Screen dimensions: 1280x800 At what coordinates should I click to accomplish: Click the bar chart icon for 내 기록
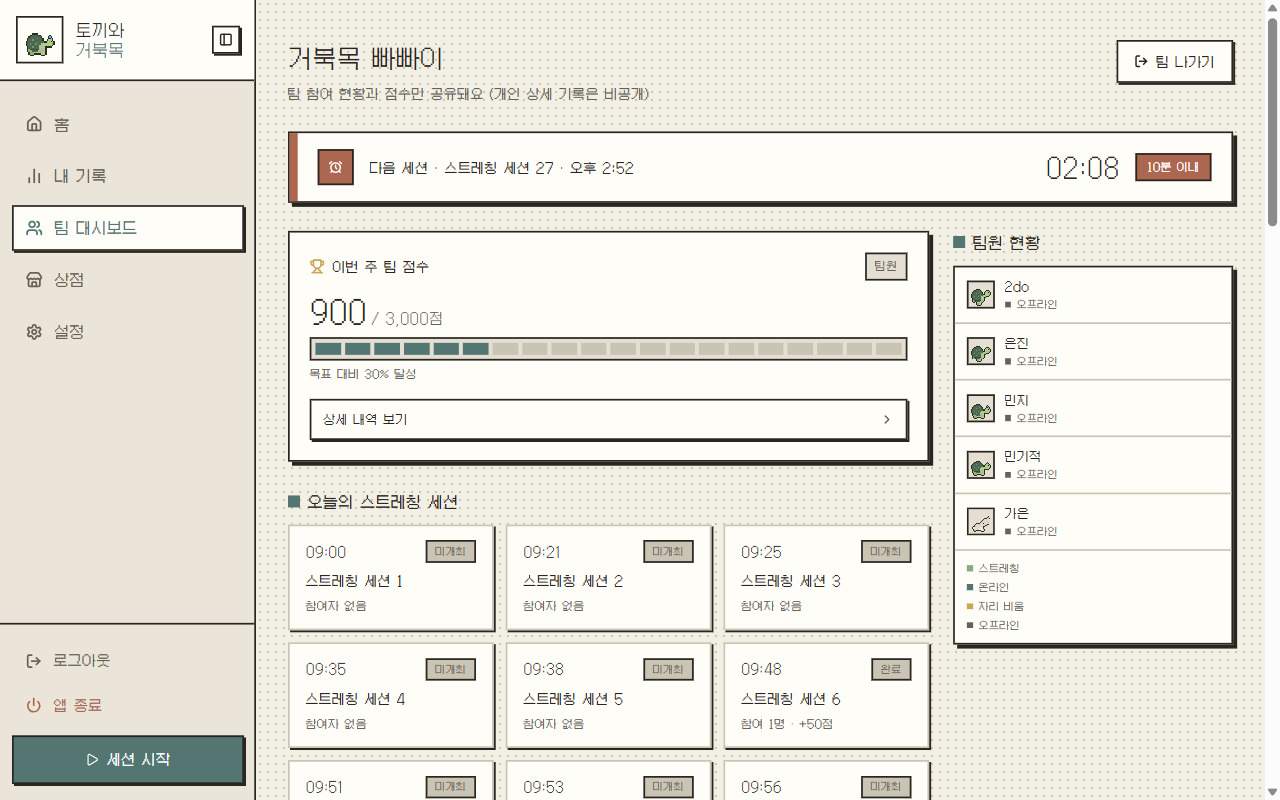click(x=34, y=176)
